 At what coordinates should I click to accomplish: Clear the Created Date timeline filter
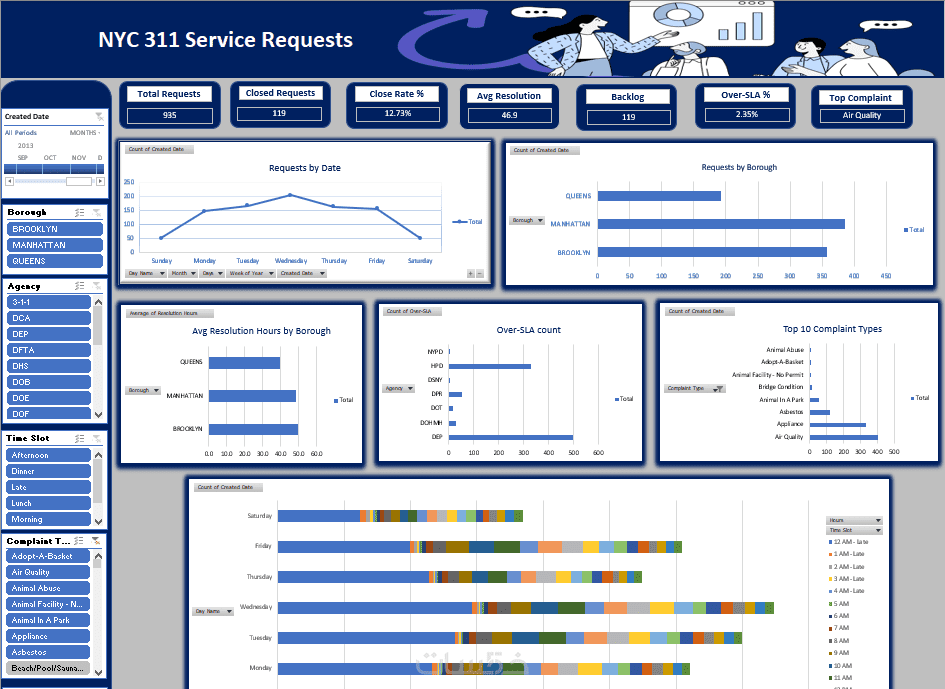[x=99, y=116]
